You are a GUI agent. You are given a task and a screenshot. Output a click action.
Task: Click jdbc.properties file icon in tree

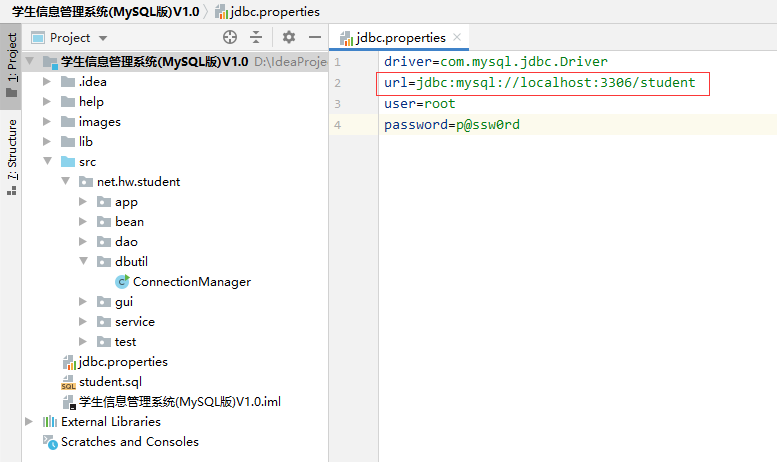(x=68, y=362)
